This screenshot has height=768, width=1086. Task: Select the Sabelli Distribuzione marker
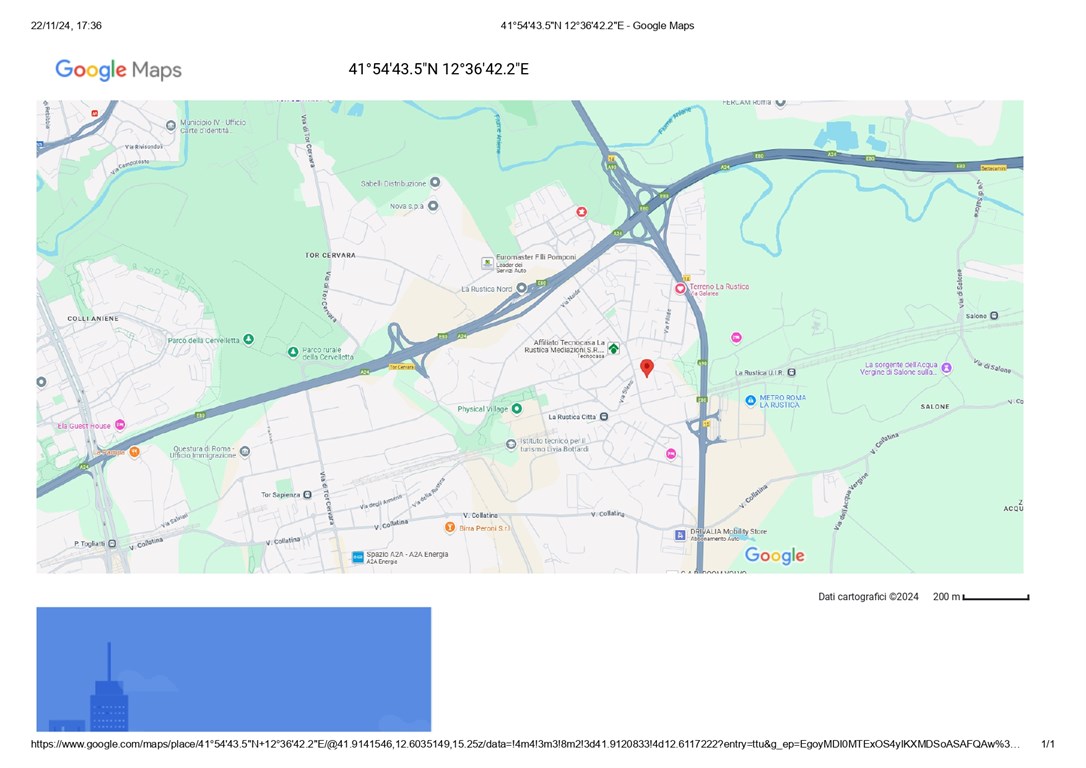click(x=435, y=184)
